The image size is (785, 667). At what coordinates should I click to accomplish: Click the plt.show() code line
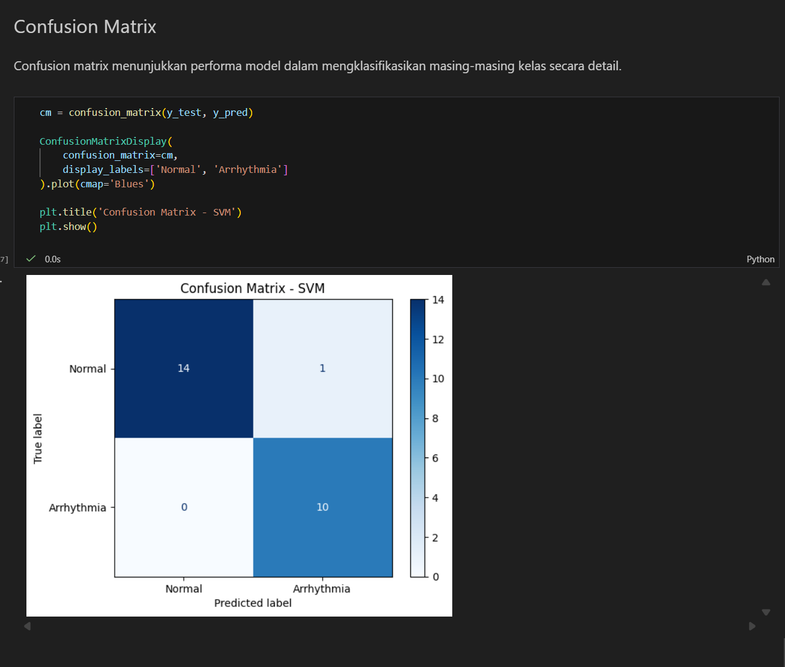[68, 226]
